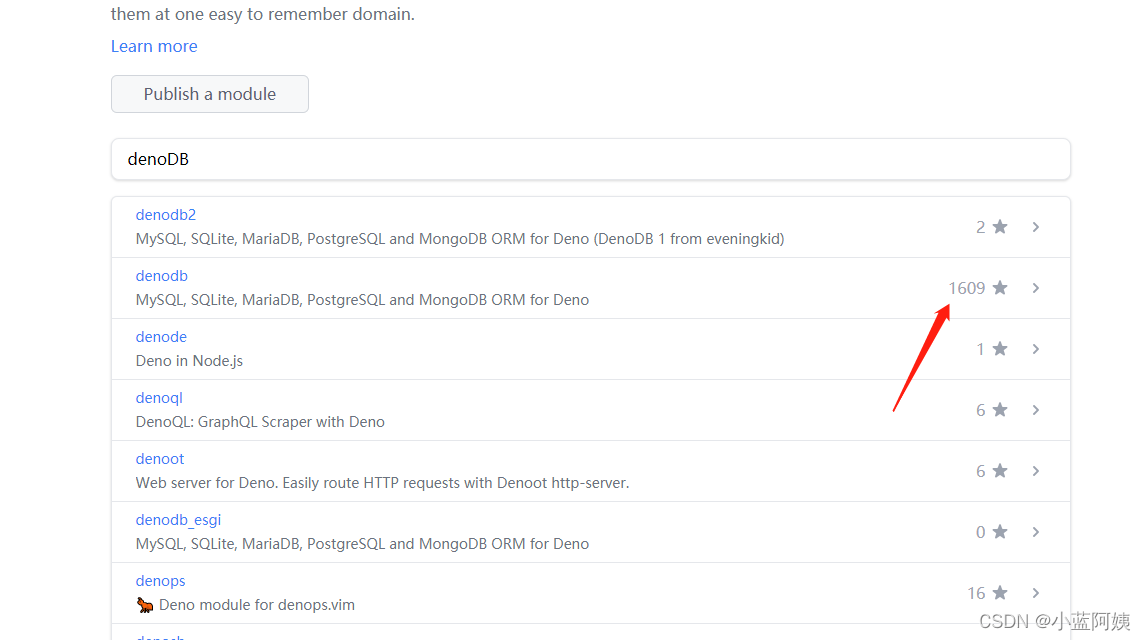The width and height of the screenshot is (1146, 640).
Task: Click the 2 star count for denodb2
Action: pos(981,227)
